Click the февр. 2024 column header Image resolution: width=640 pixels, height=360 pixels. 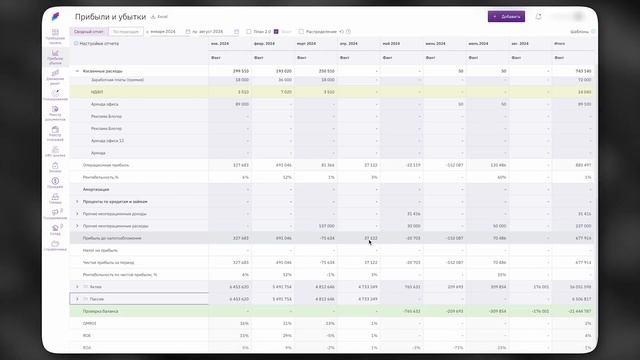[264, 43]
